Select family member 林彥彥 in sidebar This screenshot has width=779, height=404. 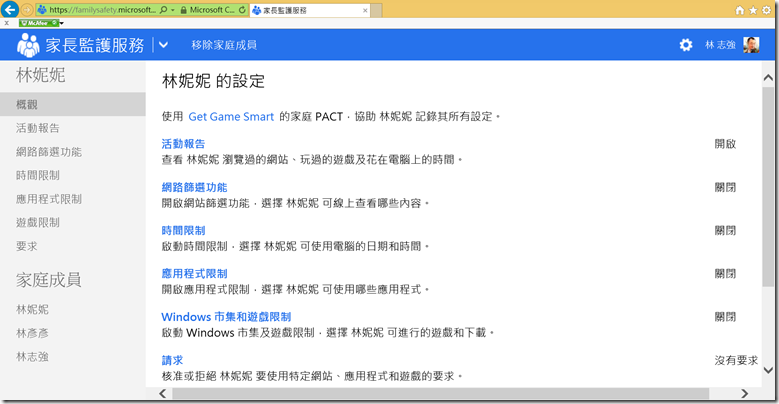pos(32,333)
